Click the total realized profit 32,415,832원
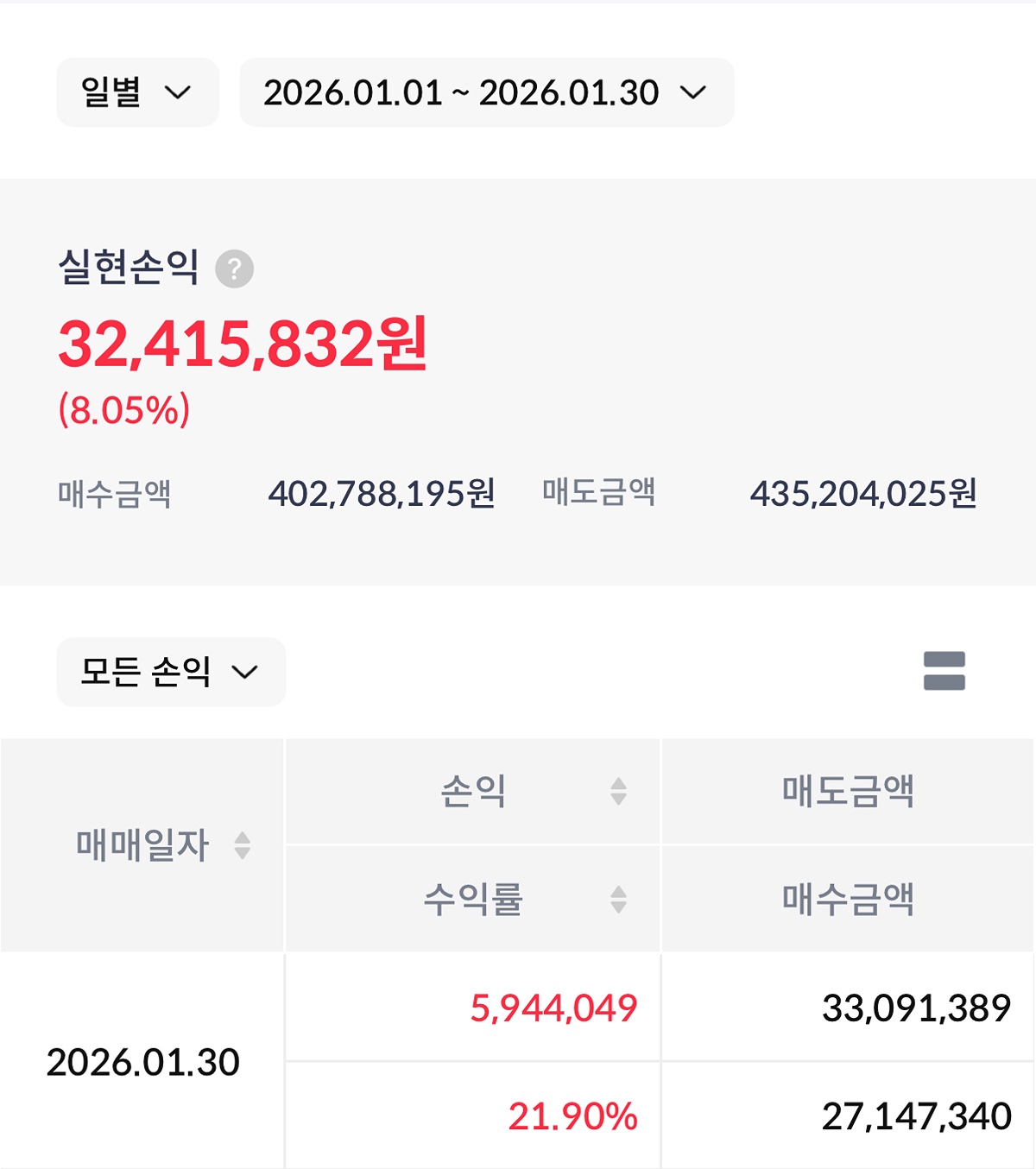This screenshot has height=1169, width=1036. pos(243,344)
